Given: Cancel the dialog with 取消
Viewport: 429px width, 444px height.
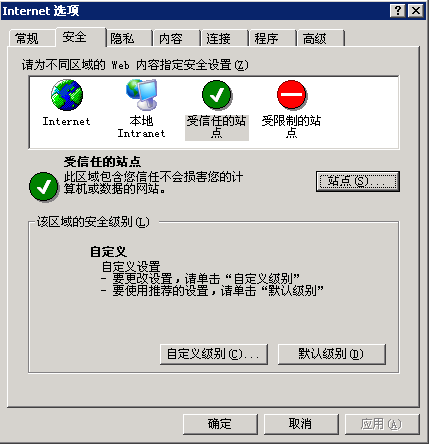Looking at the screenshot, I should 301,424.
